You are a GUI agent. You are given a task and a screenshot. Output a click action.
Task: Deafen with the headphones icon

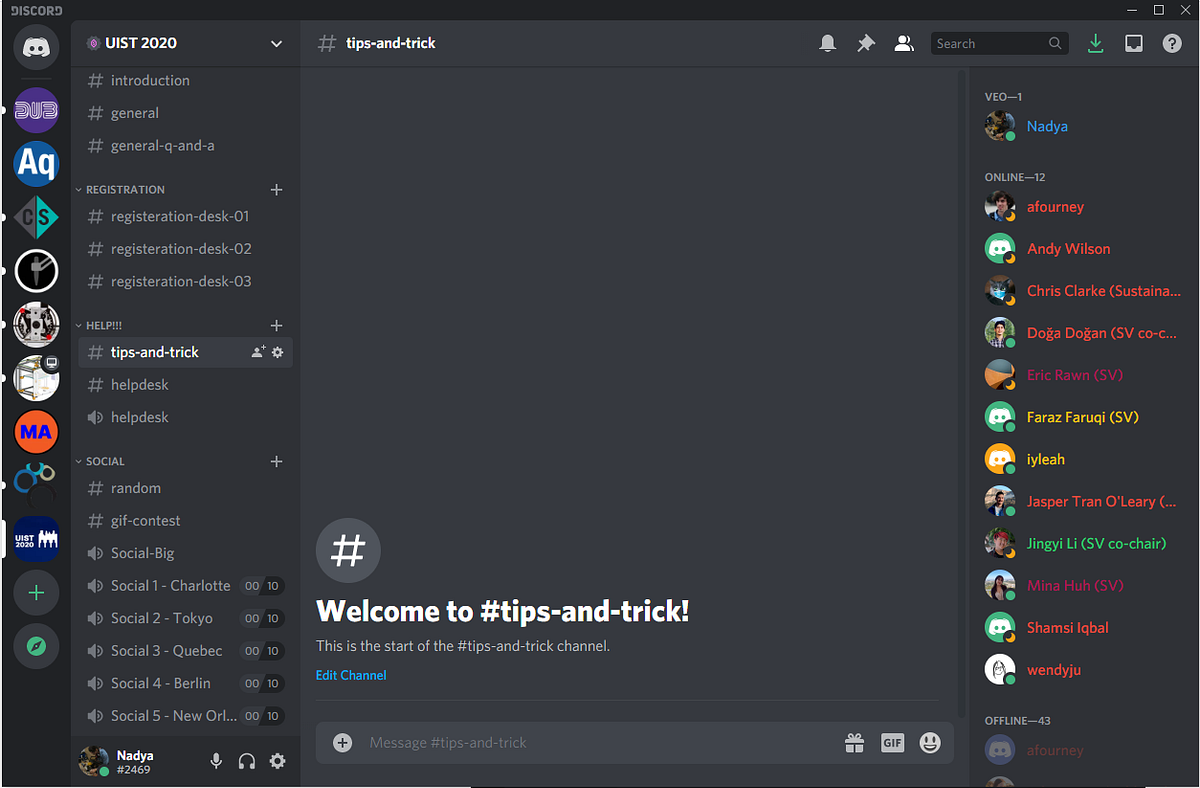[247, 761]
